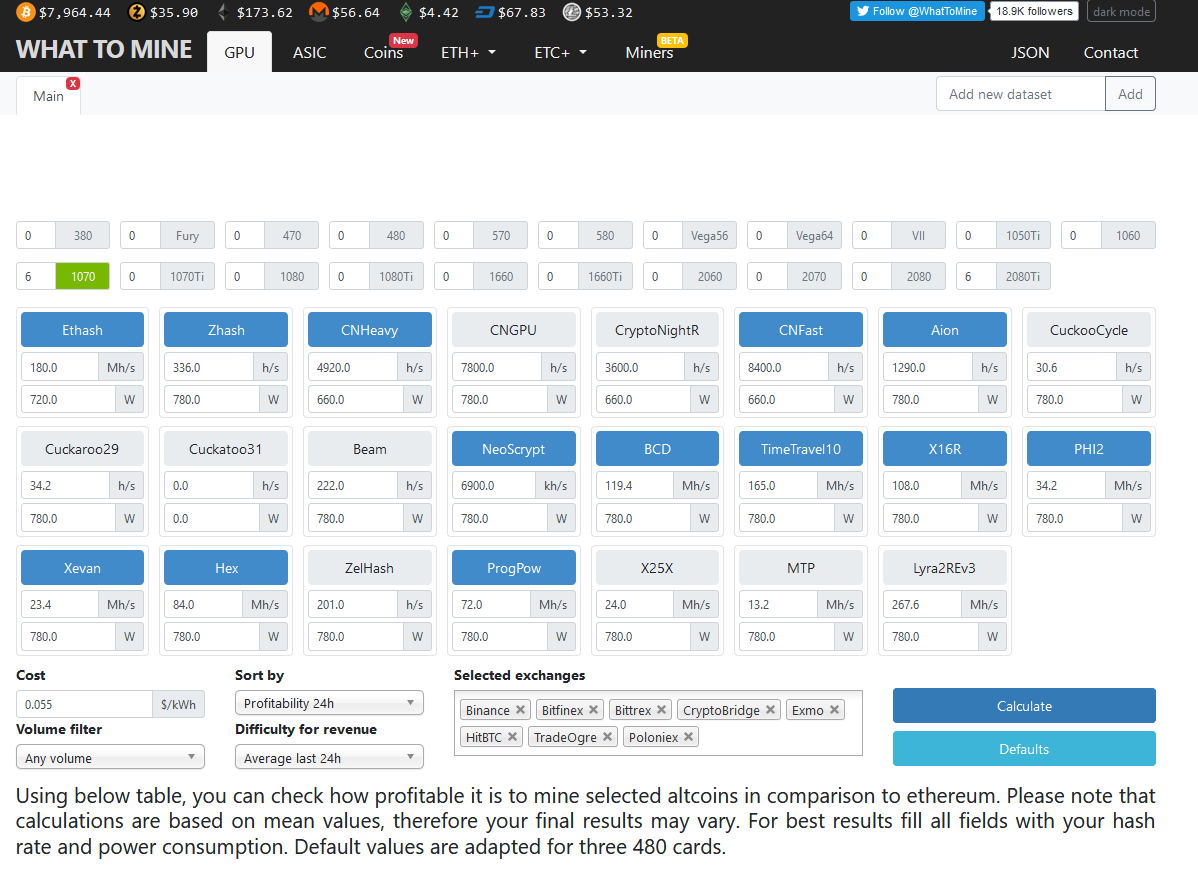This screenshot has height=869, width=1198.
Task: Click the Bitcoin price icon
Action: 26,12
